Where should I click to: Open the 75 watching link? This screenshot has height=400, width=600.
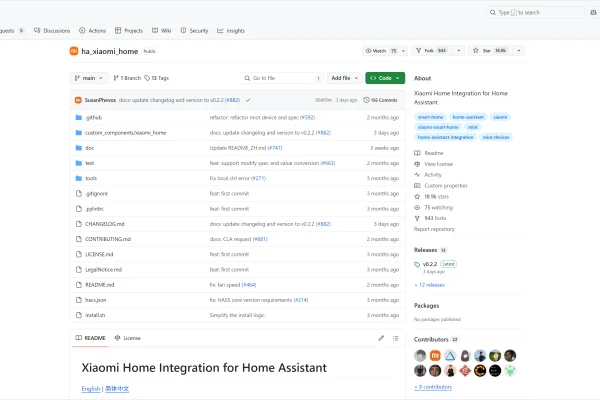click(x=434, y=207)
